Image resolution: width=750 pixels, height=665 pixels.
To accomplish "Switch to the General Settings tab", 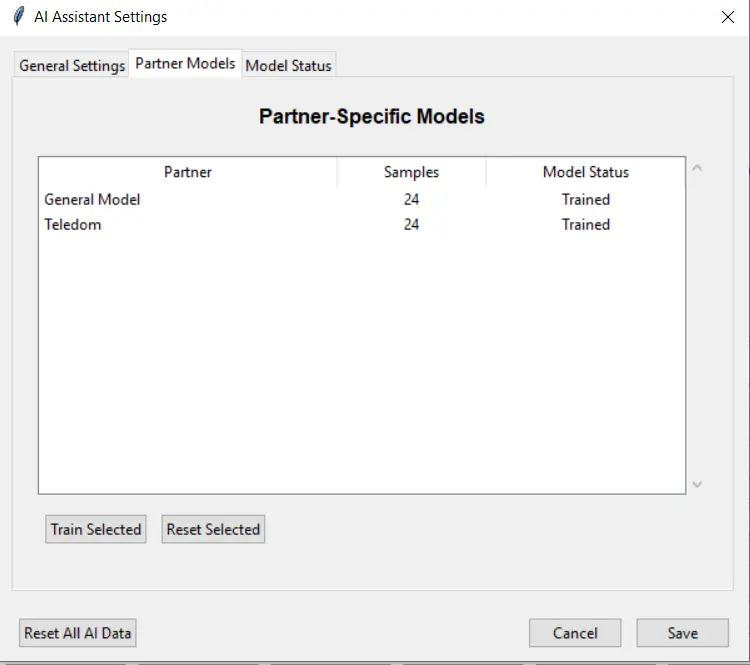I will (x=72, y=65).
